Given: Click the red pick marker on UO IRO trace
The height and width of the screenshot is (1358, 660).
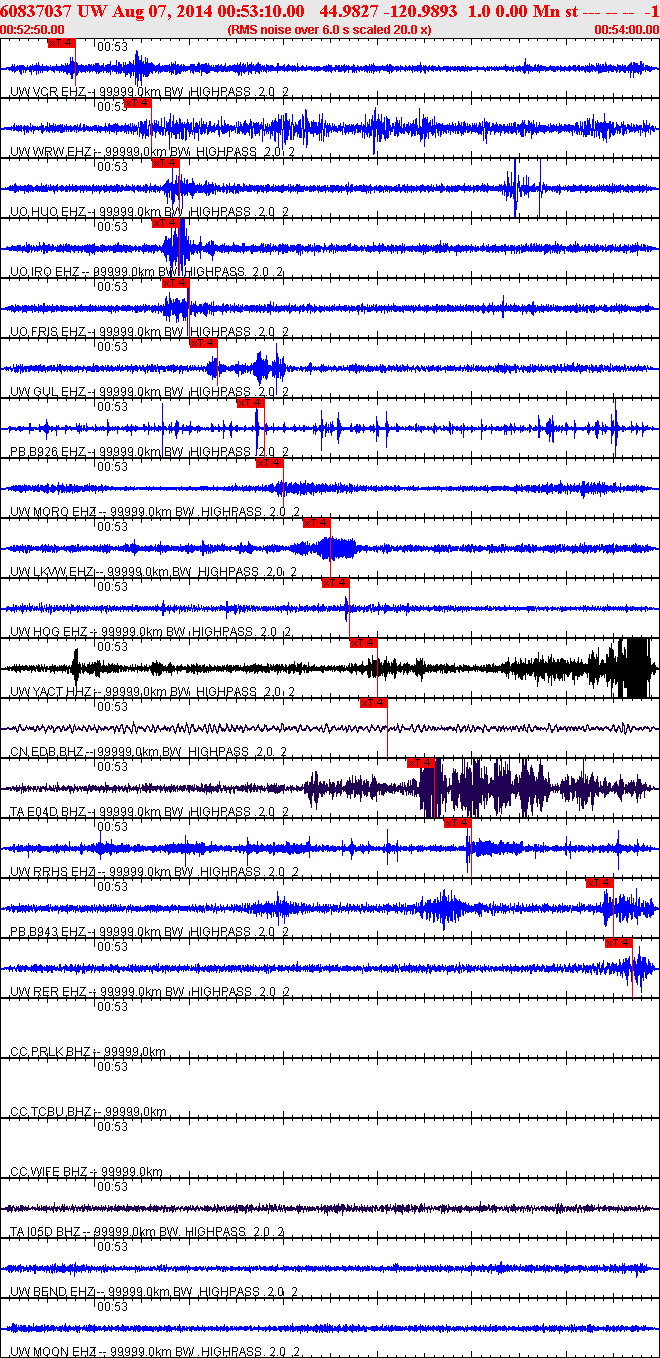Looking at the screenshot, I should coord(166,223).
